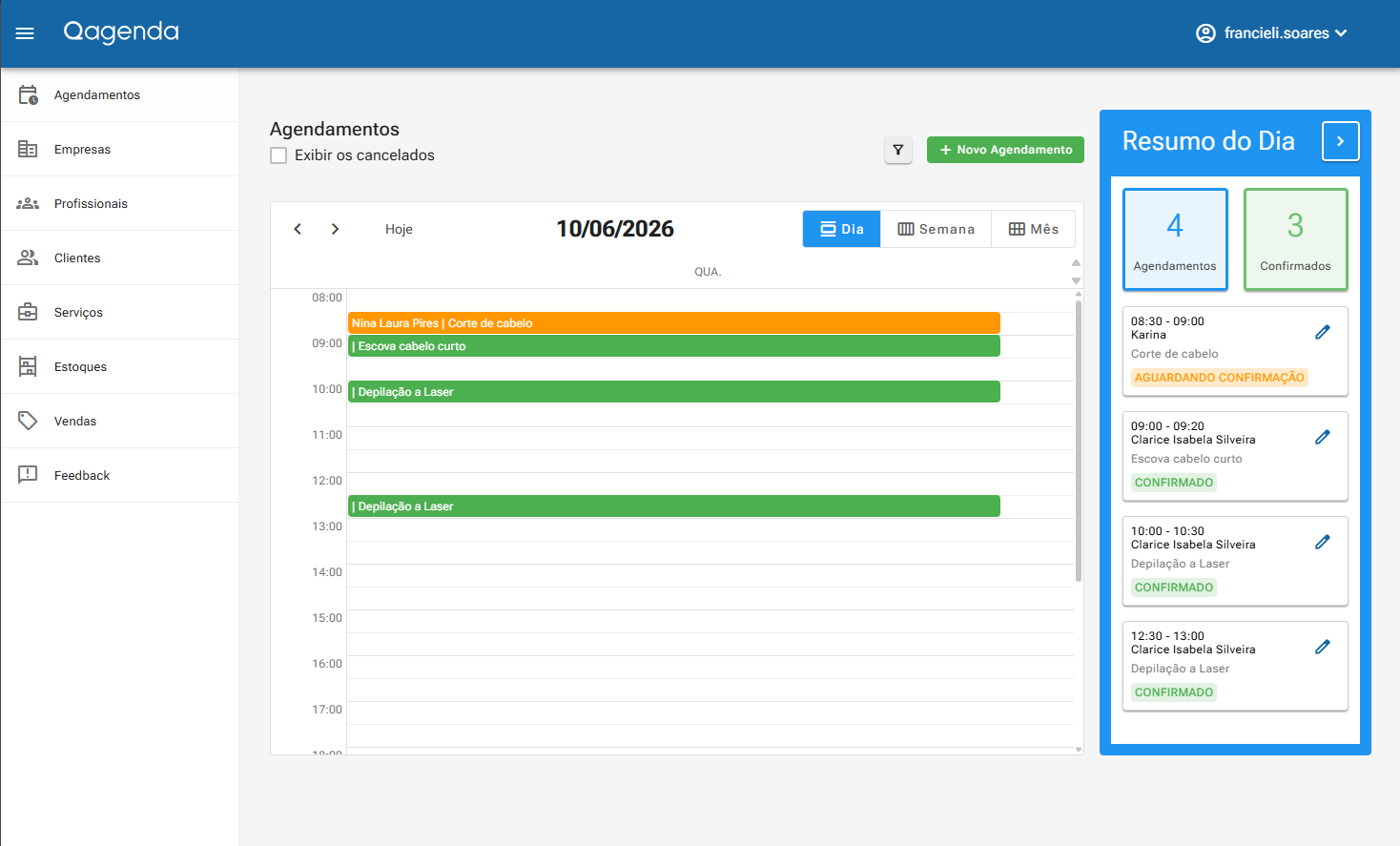
Task: Click the 15:00 time label
Action: pyautogui.click(x=327, y=618)
